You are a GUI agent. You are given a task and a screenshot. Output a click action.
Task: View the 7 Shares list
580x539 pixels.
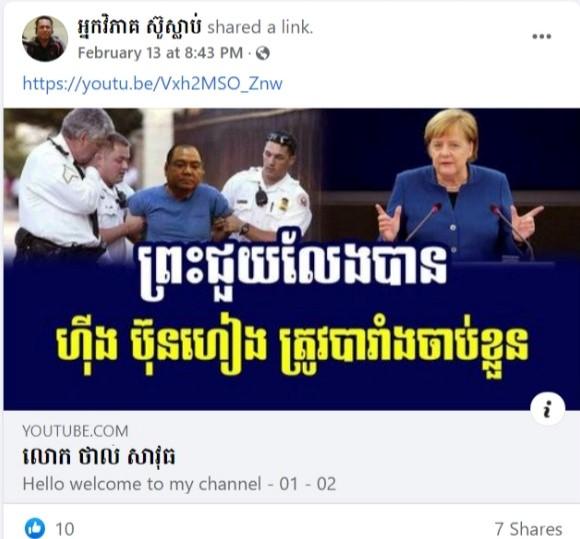(x=528, y=529)
